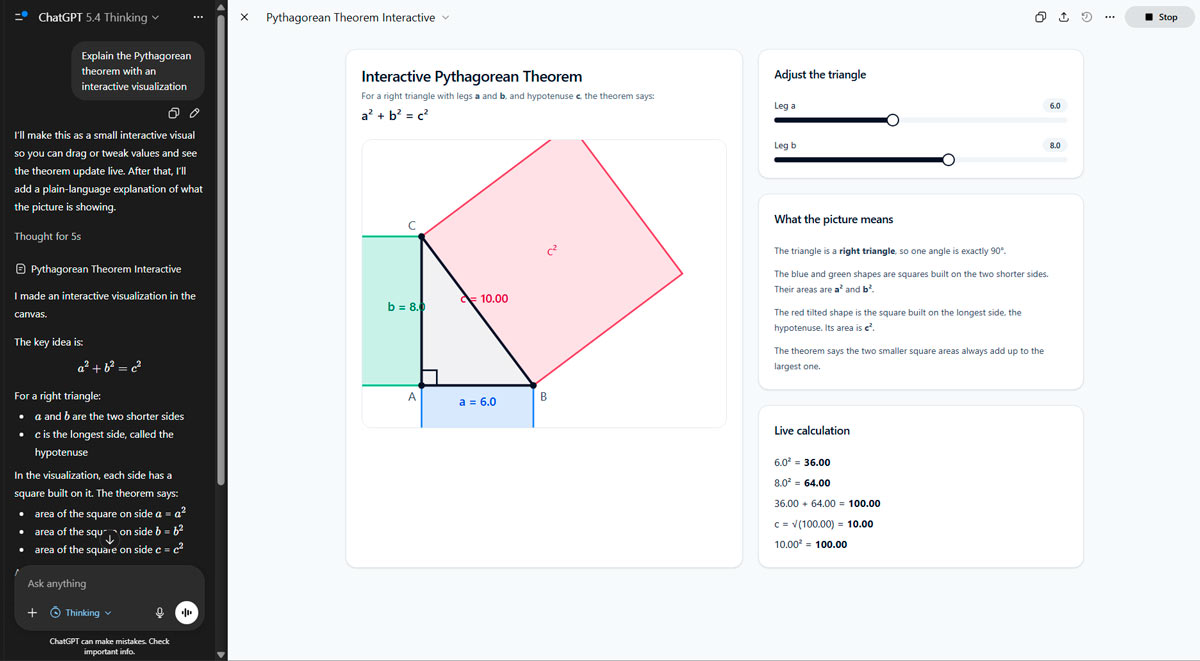
Task: Share the canvas using the upload icon
Action: tap(1064, 17)
